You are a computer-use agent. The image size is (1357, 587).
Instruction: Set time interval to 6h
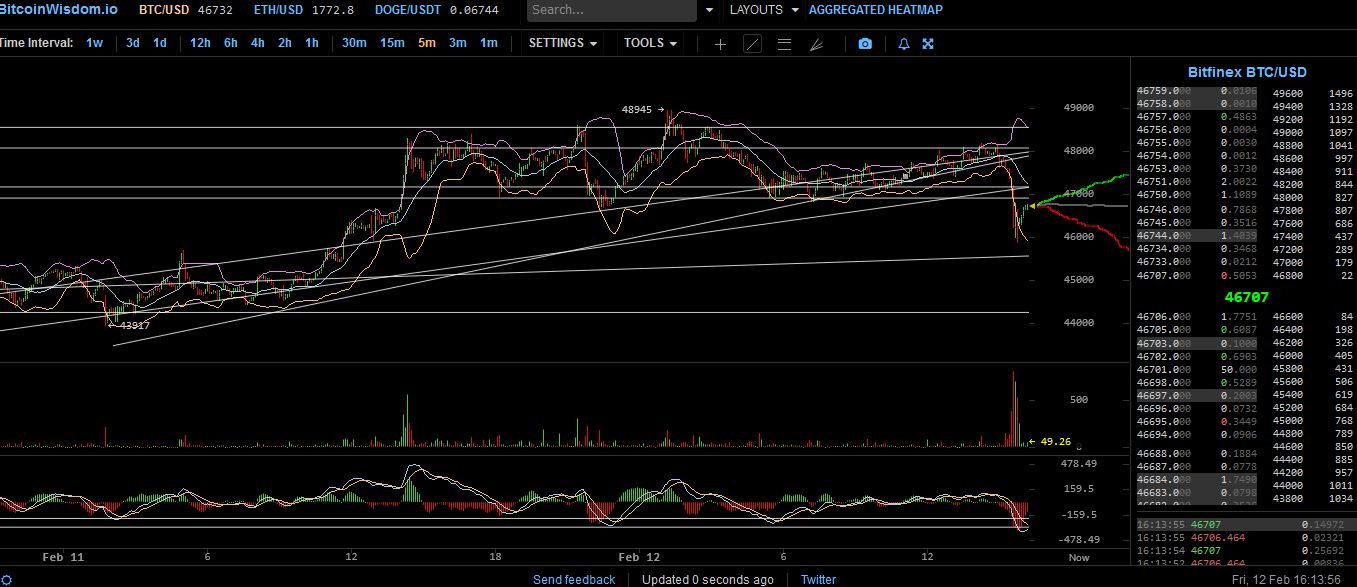point(231,43)
